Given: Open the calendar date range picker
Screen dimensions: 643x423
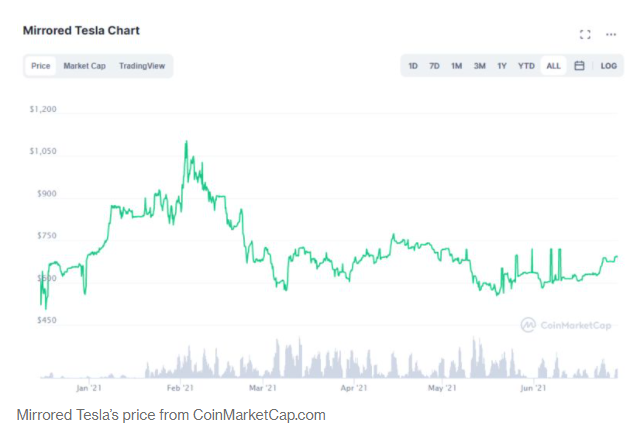Looking at the screenshot, I should coord(579,66).
